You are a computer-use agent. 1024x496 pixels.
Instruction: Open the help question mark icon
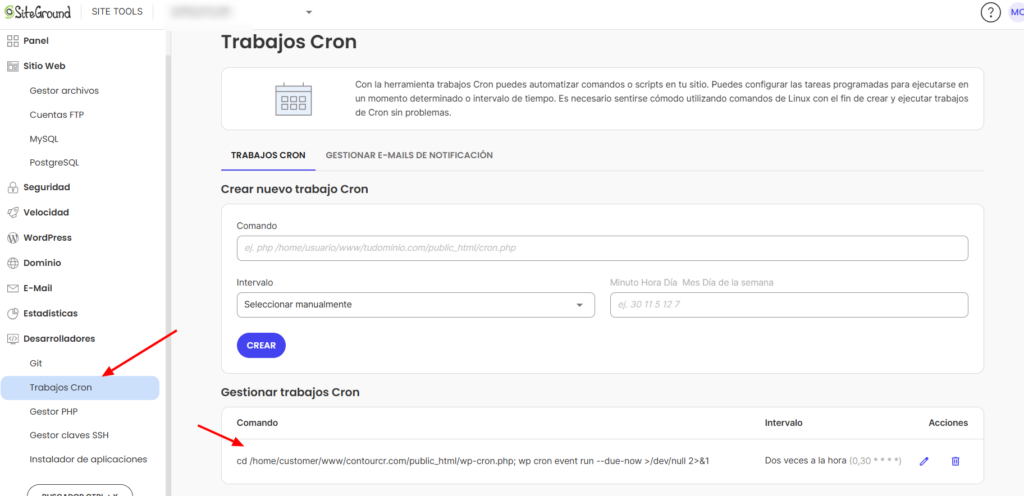pos(990,12)
